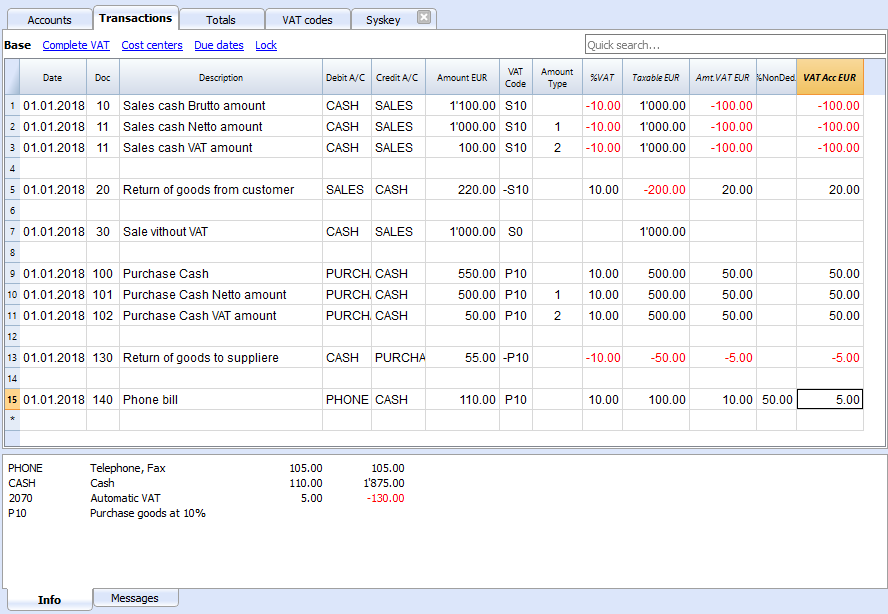Select row header number 5
This screenshot has width=888, height=614.
click(x=12, y=190)
